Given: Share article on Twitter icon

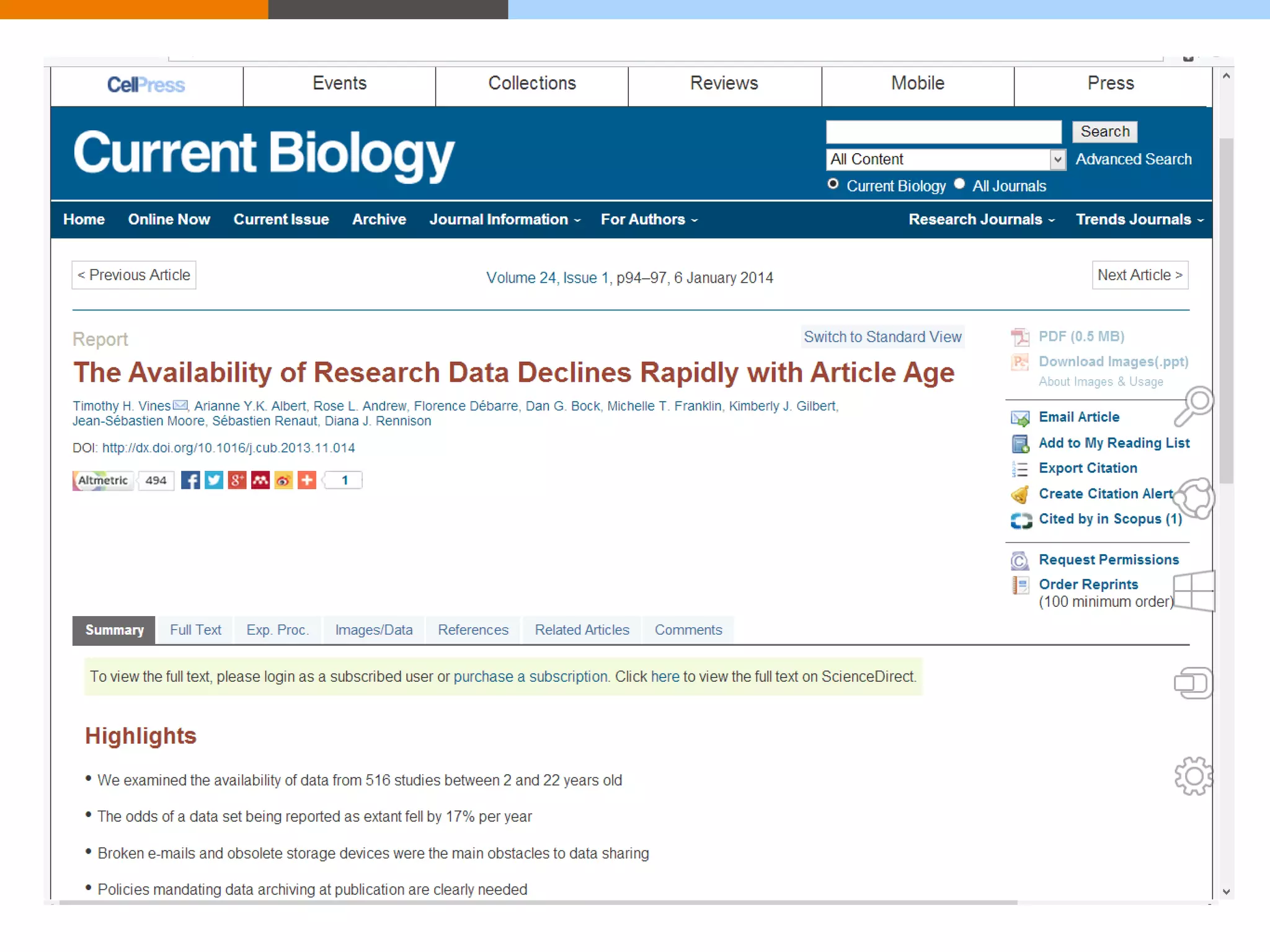Looking at the screenshot, I should click(214, 480).
